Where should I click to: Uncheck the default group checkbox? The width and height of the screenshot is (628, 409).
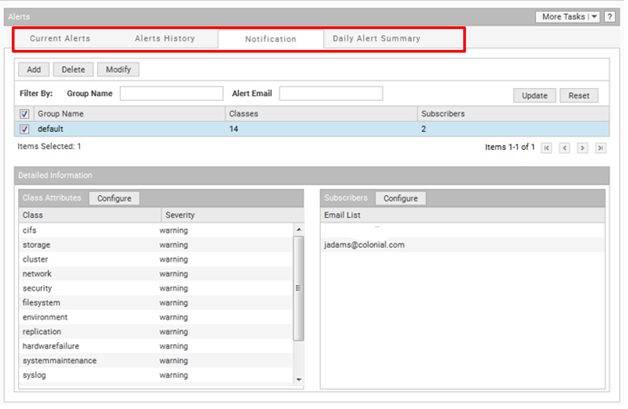pyautogui.click(x=25, y=129)
